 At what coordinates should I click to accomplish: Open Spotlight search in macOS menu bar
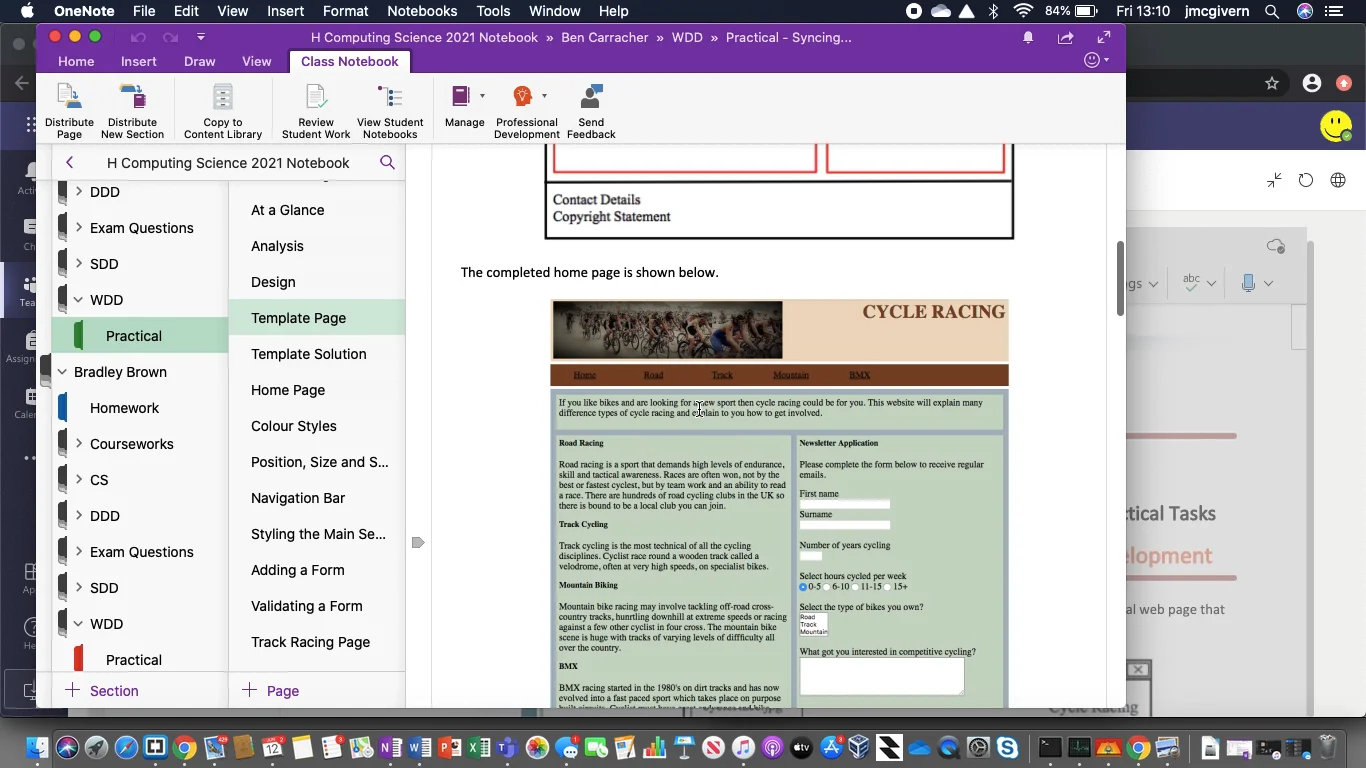[x=1271, y=11]
